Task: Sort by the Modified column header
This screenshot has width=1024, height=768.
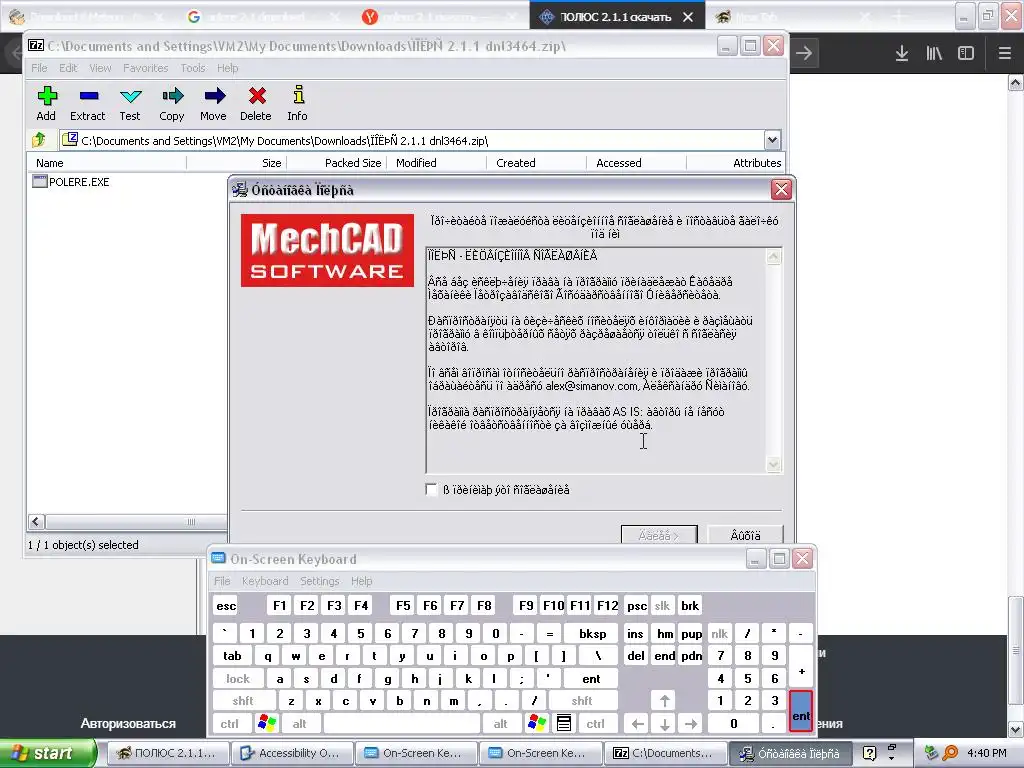Action: 436,163
